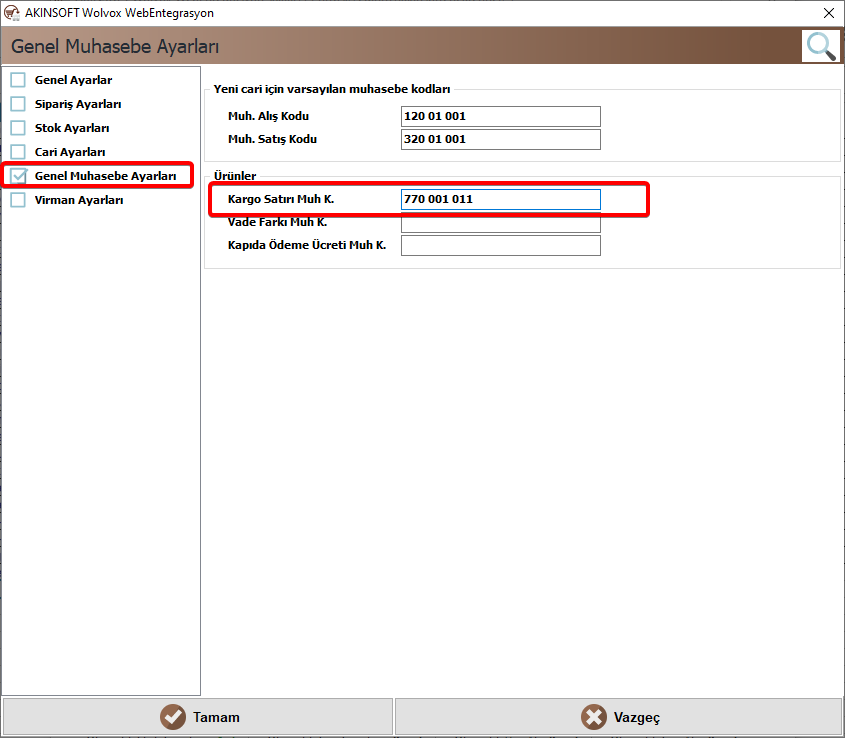The height and width of the screenshot is (738, 845).
Task: Click the "Ürünler" group heading
Action: pyautogui.click(x=235, y=176)
